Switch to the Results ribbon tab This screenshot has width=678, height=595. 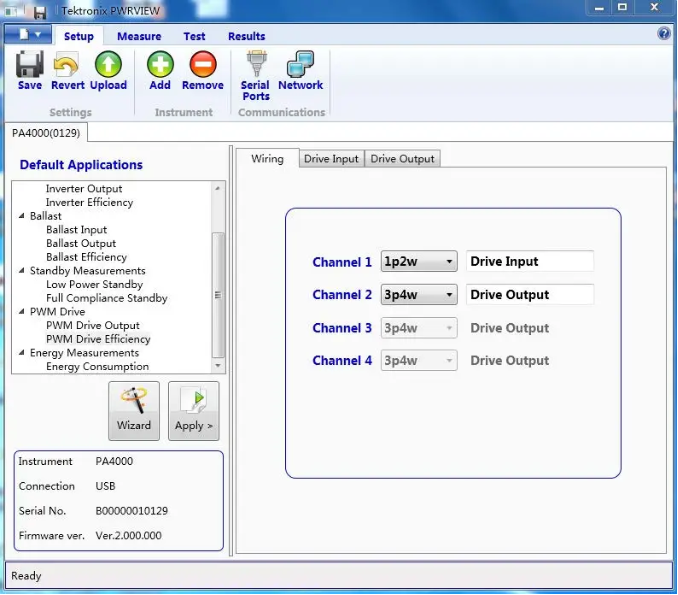click(246, 36)
